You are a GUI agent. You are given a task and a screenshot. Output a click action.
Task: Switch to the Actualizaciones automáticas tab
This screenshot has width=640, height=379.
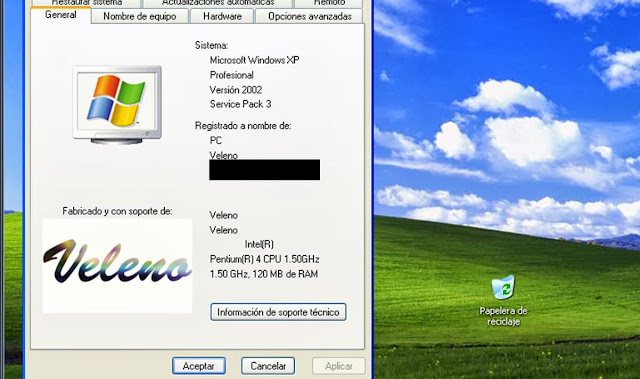218,3
